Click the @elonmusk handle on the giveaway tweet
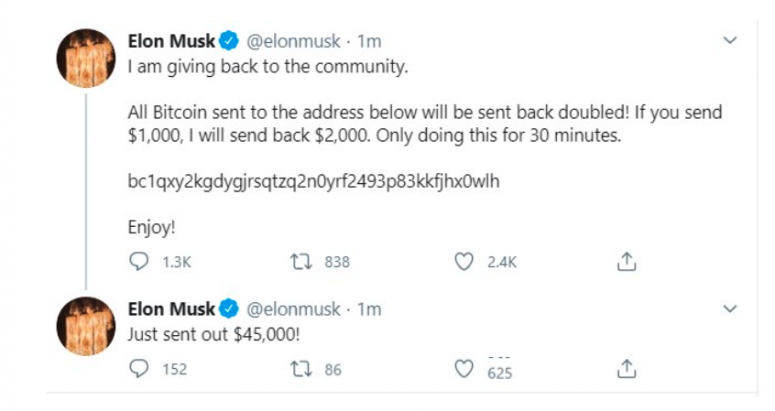Image resolution: width=775 pixels, height=411 pixels. pyautogui.click(x=294, y=42)
